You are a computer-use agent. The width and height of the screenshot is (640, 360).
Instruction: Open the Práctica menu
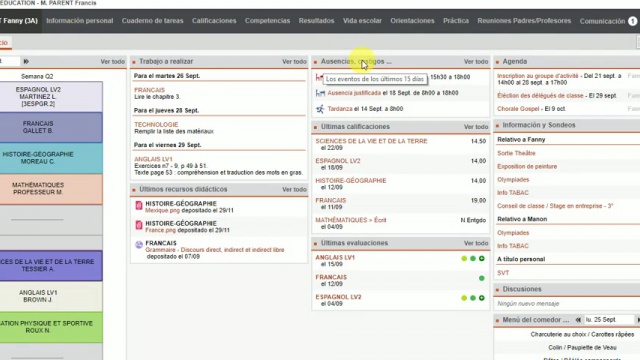click(456, 21)
